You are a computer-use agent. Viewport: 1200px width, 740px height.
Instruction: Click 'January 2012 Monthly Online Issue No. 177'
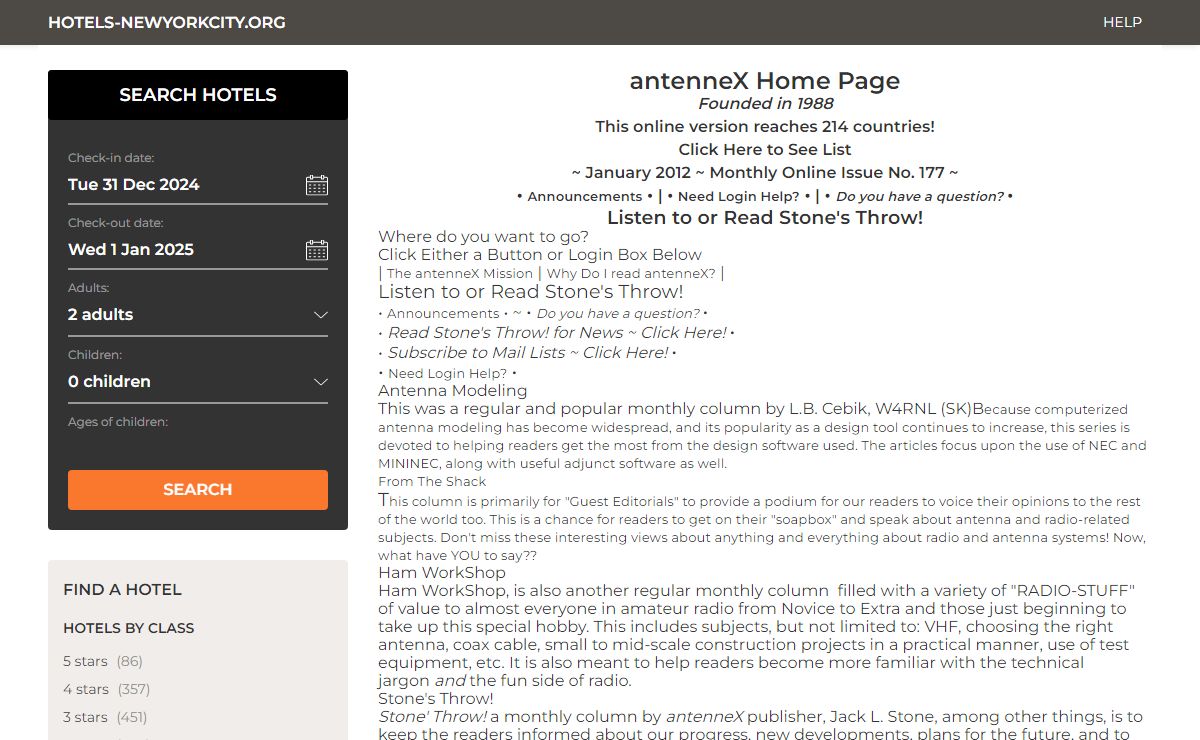pos(765,173)
